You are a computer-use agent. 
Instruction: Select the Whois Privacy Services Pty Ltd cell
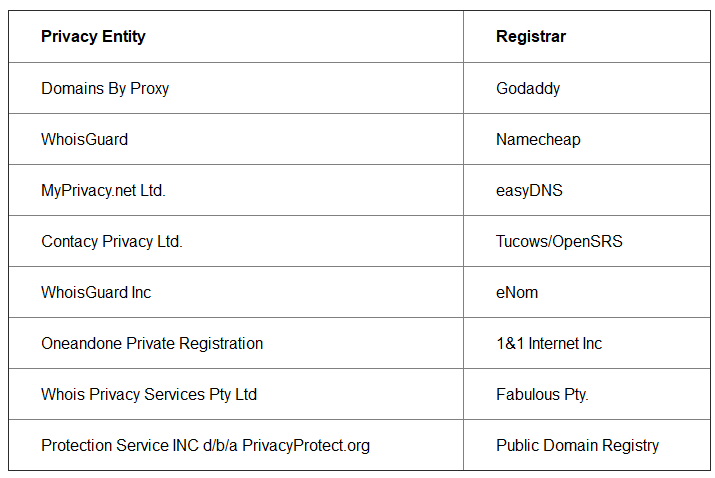[x=149, y=395]
